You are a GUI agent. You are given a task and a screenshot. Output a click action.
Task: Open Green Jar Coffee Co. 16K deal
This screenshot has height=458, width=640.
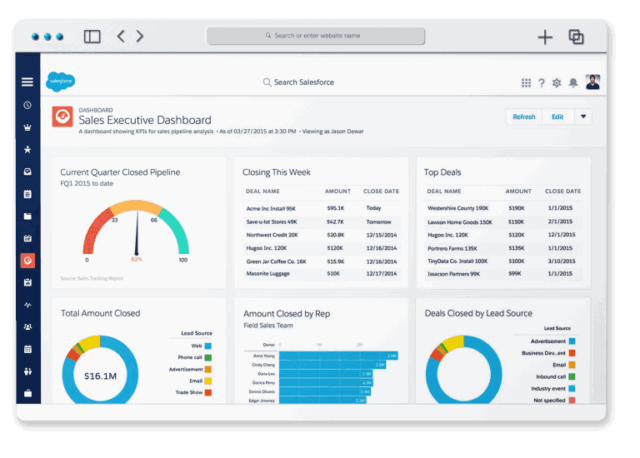tap(276, 262)
